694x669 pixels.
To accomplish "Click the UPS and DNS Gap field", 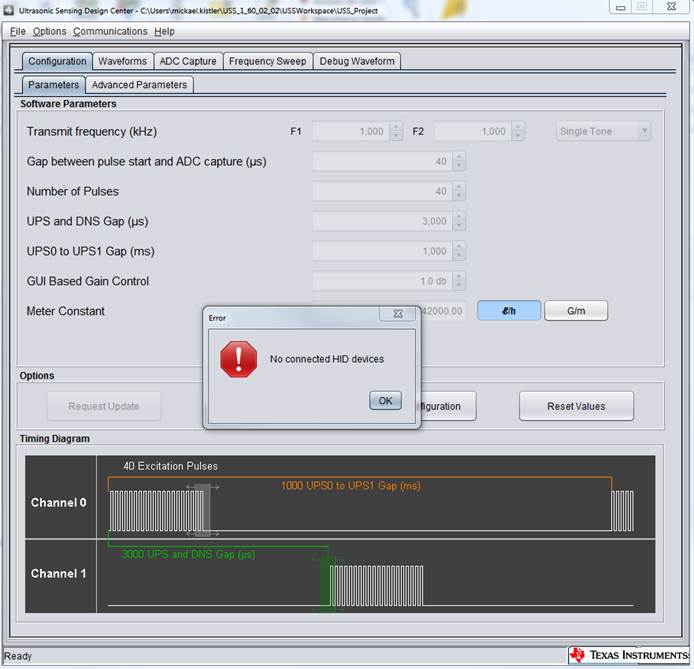I will coord(382,221).
